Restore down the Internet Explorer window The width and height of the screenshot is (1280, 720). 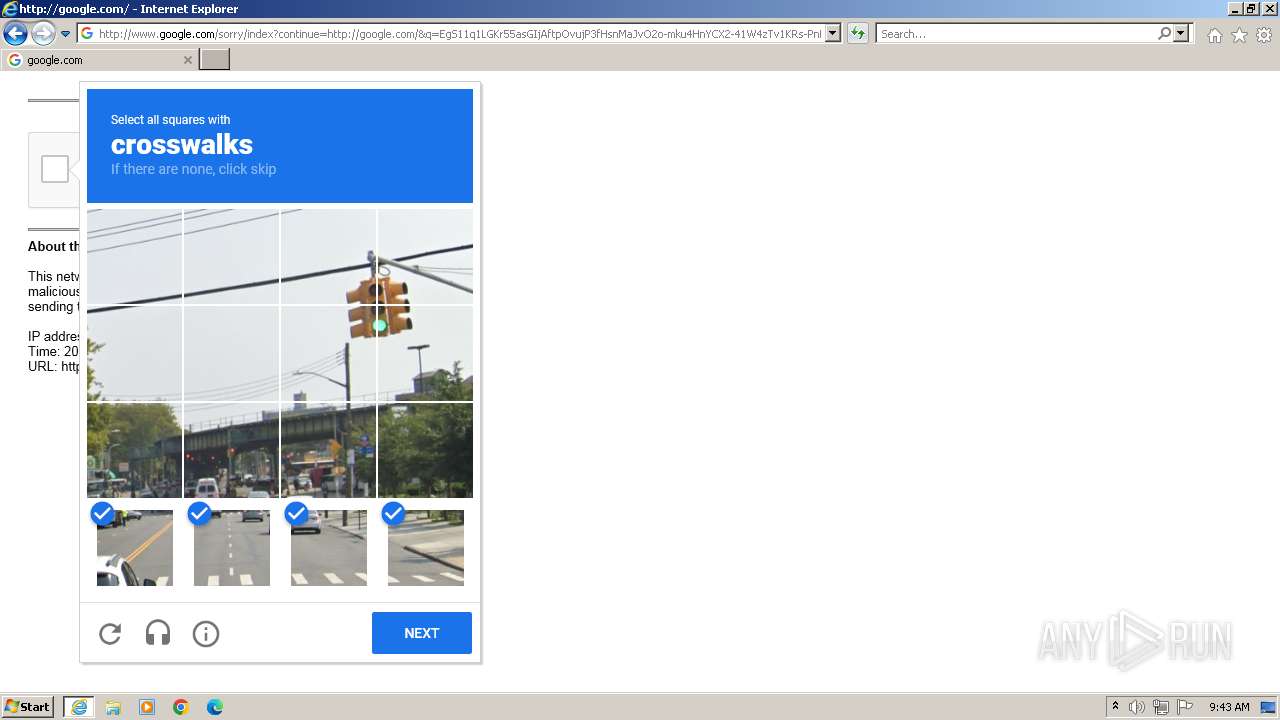(1251, 8)
